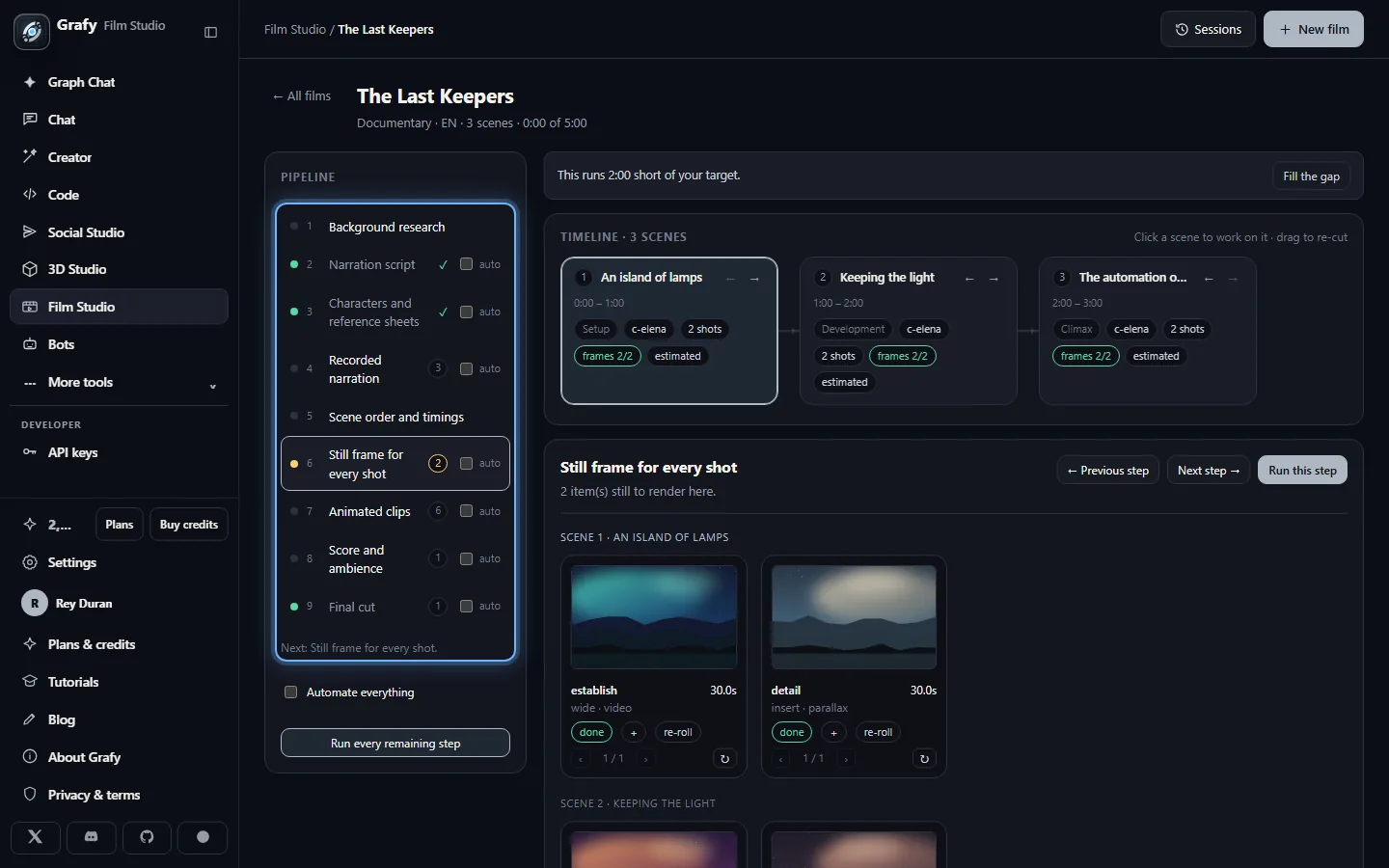Move The automation scene left
This screenshot has height=868, width=1389.
pyautogui.click(x=1209, y=279)
